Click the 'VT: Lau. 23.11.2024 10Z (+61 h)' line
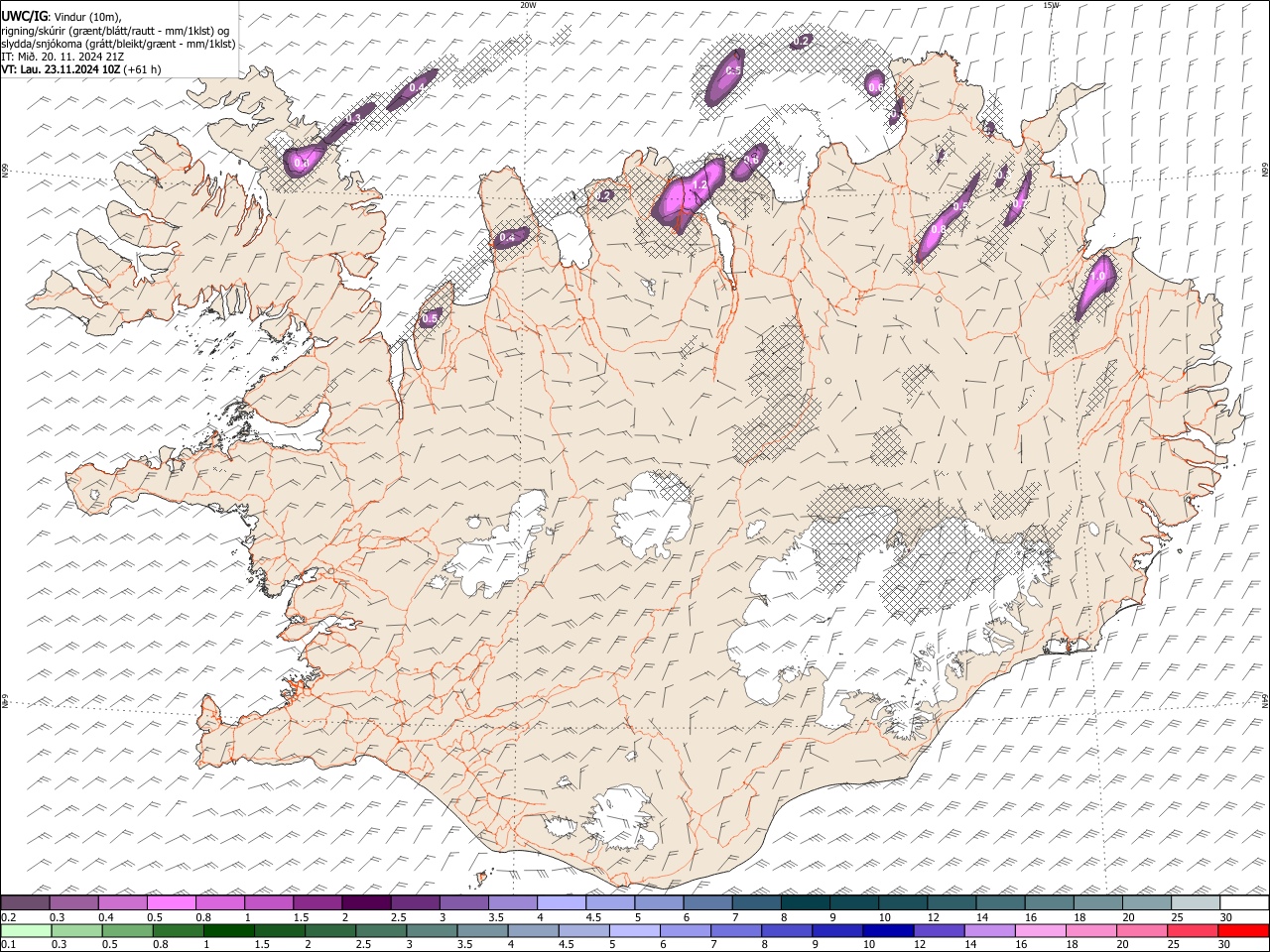Viewport: 1270px width, 952px height. (80, 69)
